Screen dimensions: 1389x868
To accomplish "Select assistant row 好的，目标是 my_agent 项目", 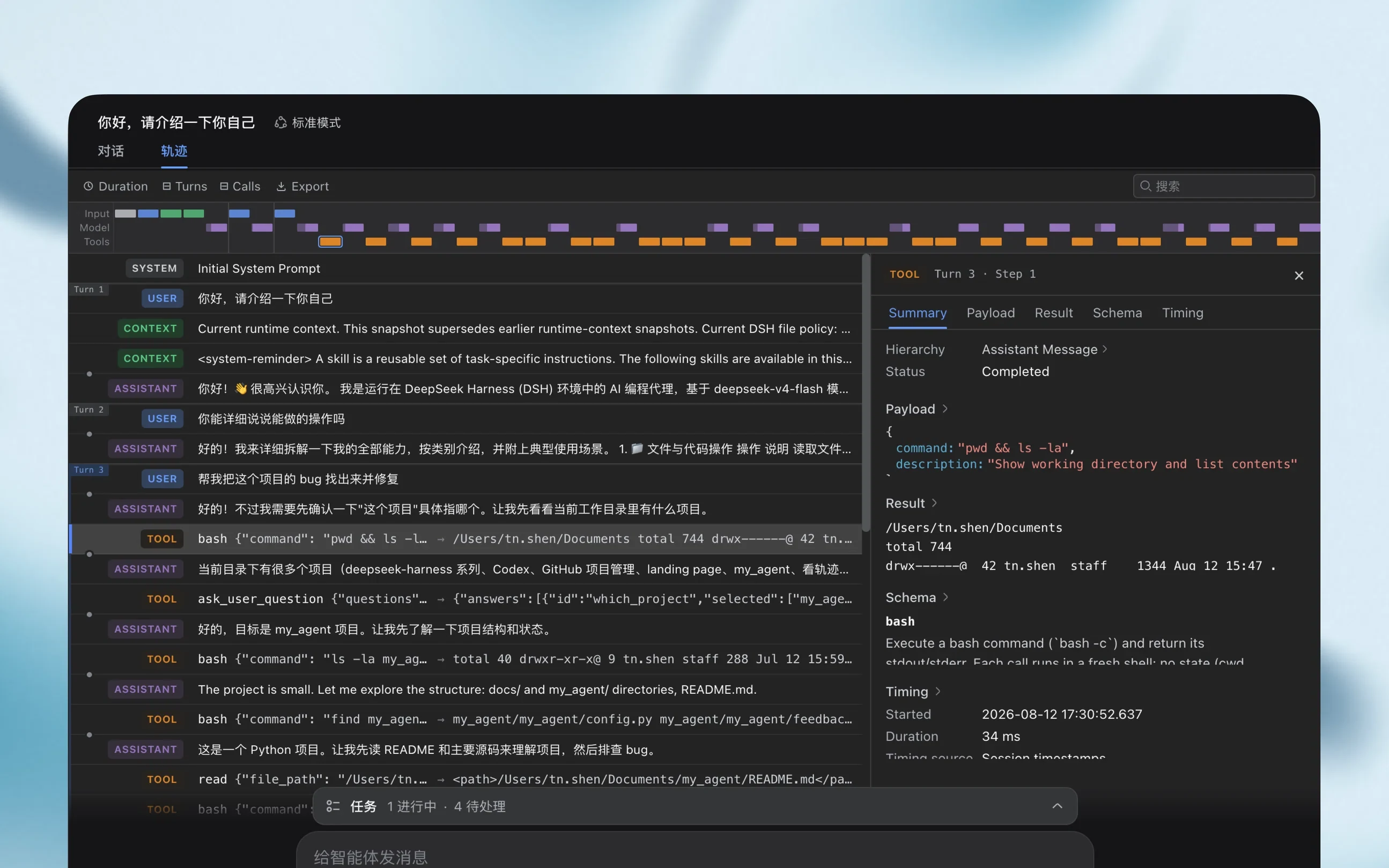I will (465, 629).
